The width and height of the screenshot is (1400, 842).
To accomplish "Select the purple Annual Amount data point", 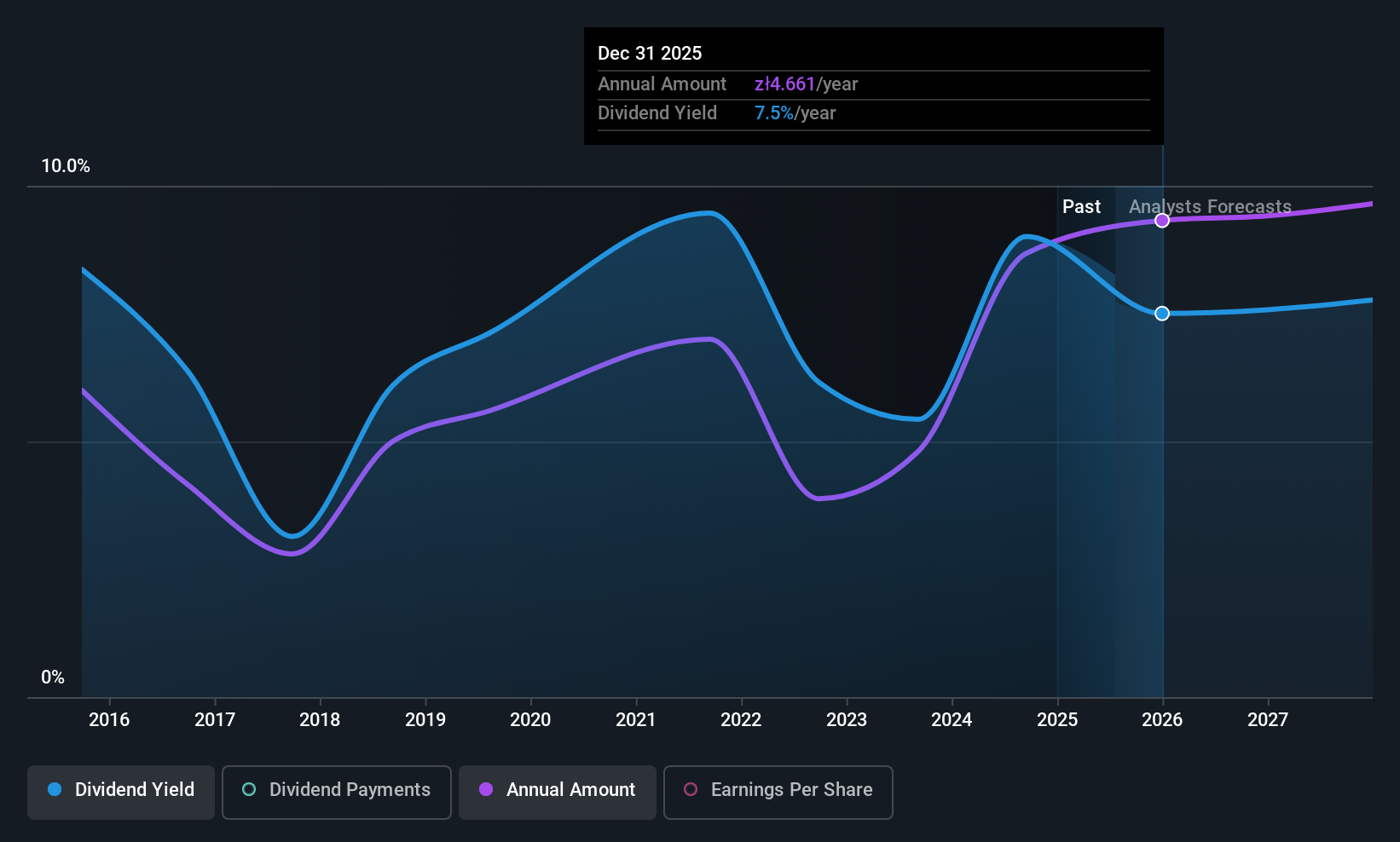I will (1162, 221).
